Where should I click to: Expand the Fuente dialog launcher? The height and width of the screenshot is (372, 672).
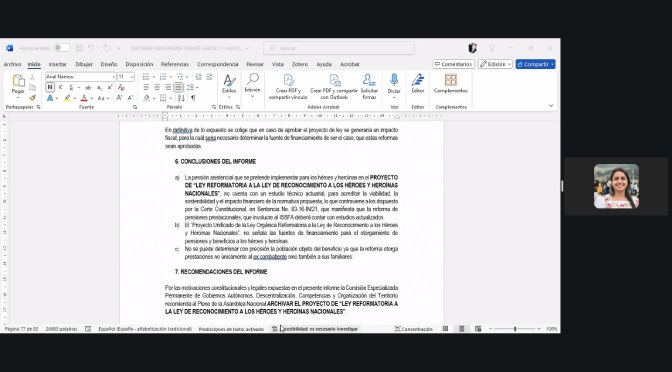[135, 107]
